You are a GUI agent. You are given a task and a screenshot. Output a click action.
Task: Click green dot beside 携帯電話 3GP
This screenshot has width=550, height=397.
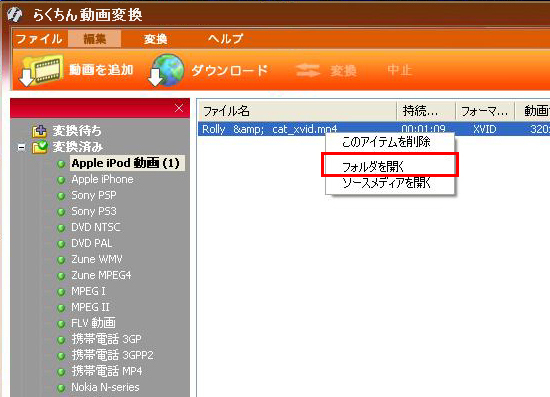(x=61, y=340)
